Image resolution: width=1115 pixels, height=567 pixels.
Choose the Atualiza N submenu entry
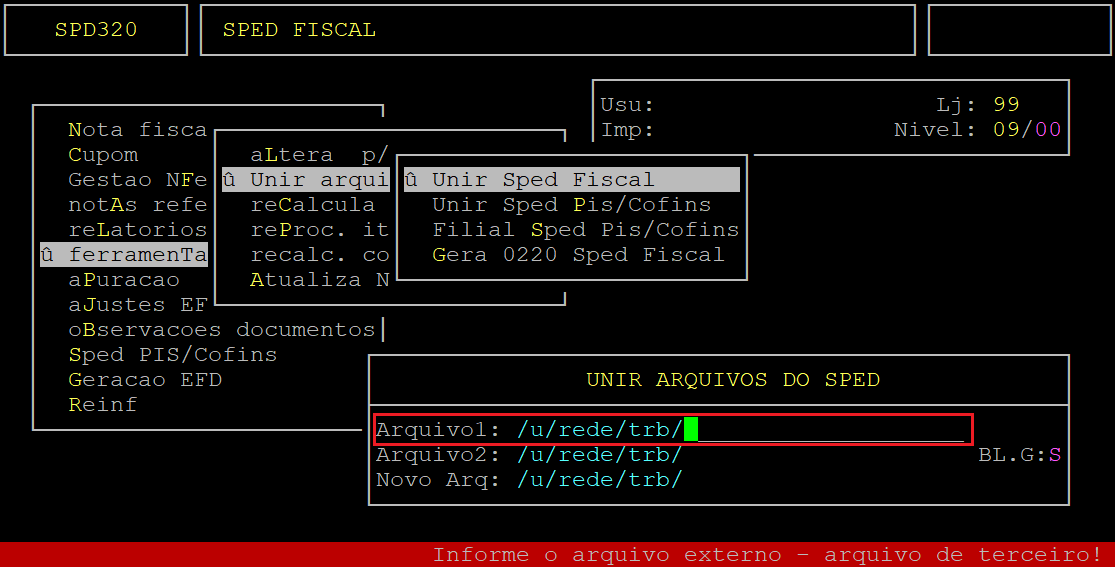[319, 280]
